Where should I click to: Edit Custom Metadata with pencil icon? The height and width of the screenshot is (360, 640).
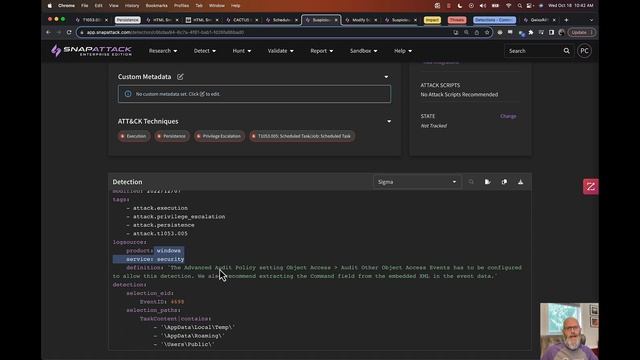click(180, 77)
